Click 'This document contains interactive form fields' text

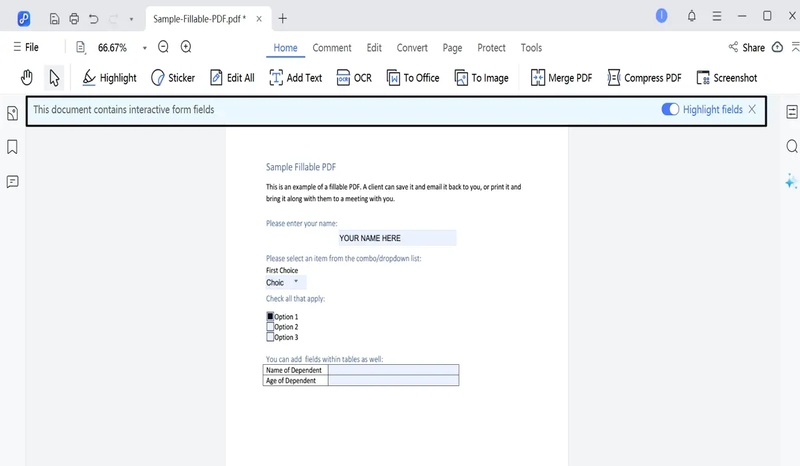pyautogui.click(x=123, y=109)
